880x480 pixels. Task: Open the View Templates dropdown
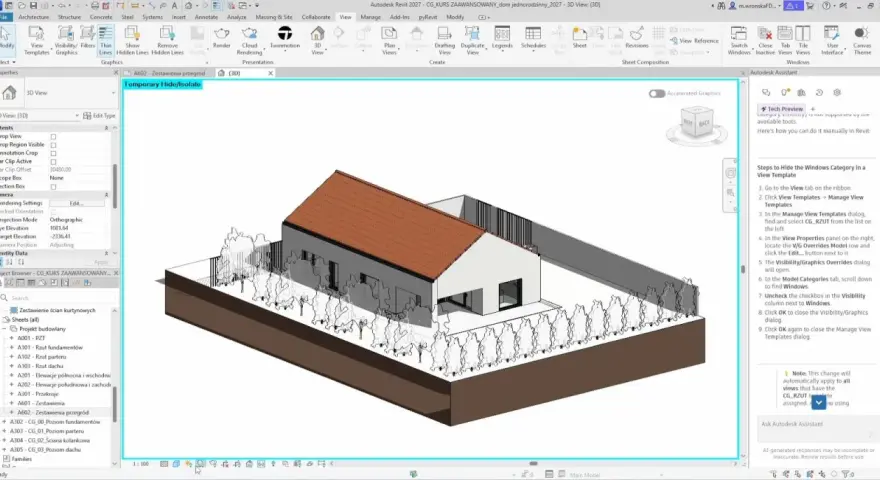(x=36, y=40)
